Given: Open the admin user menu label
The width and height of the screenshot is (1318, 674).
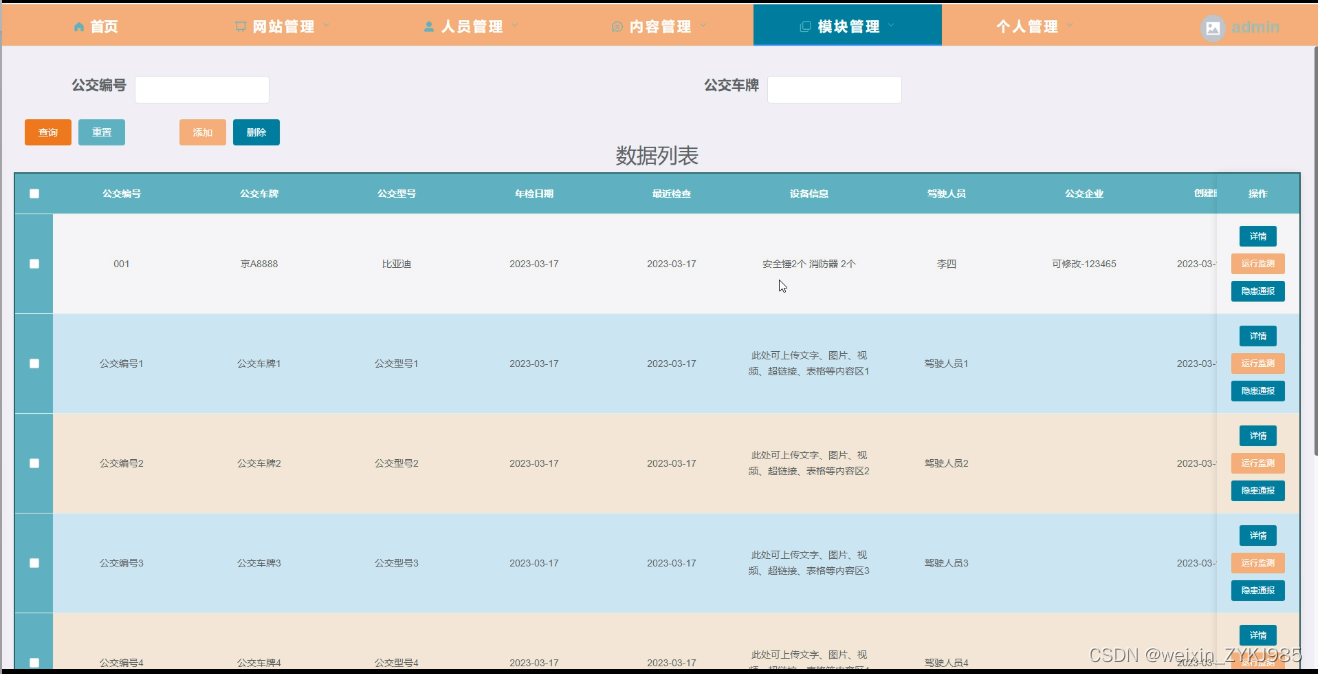Looking at the screenshot, I should pyautogui.click(x=1255, y=28).
